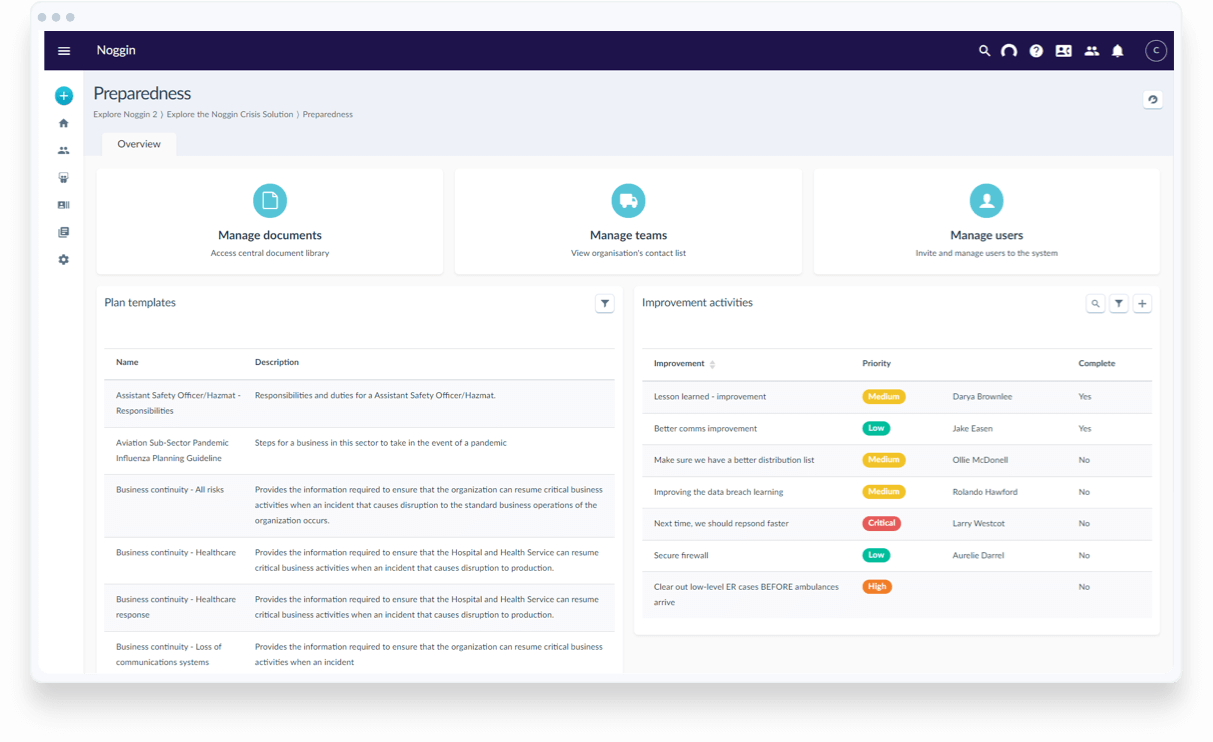
Task: Search within Improvement activities
Action: [1096, 304]
